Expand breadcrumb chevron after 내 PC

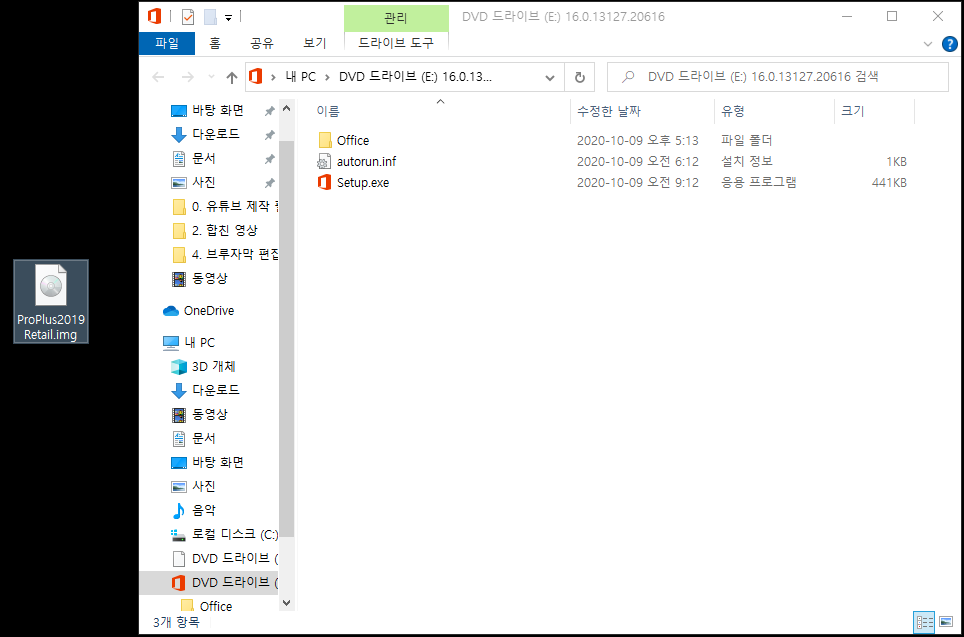(x=326, y=77)
